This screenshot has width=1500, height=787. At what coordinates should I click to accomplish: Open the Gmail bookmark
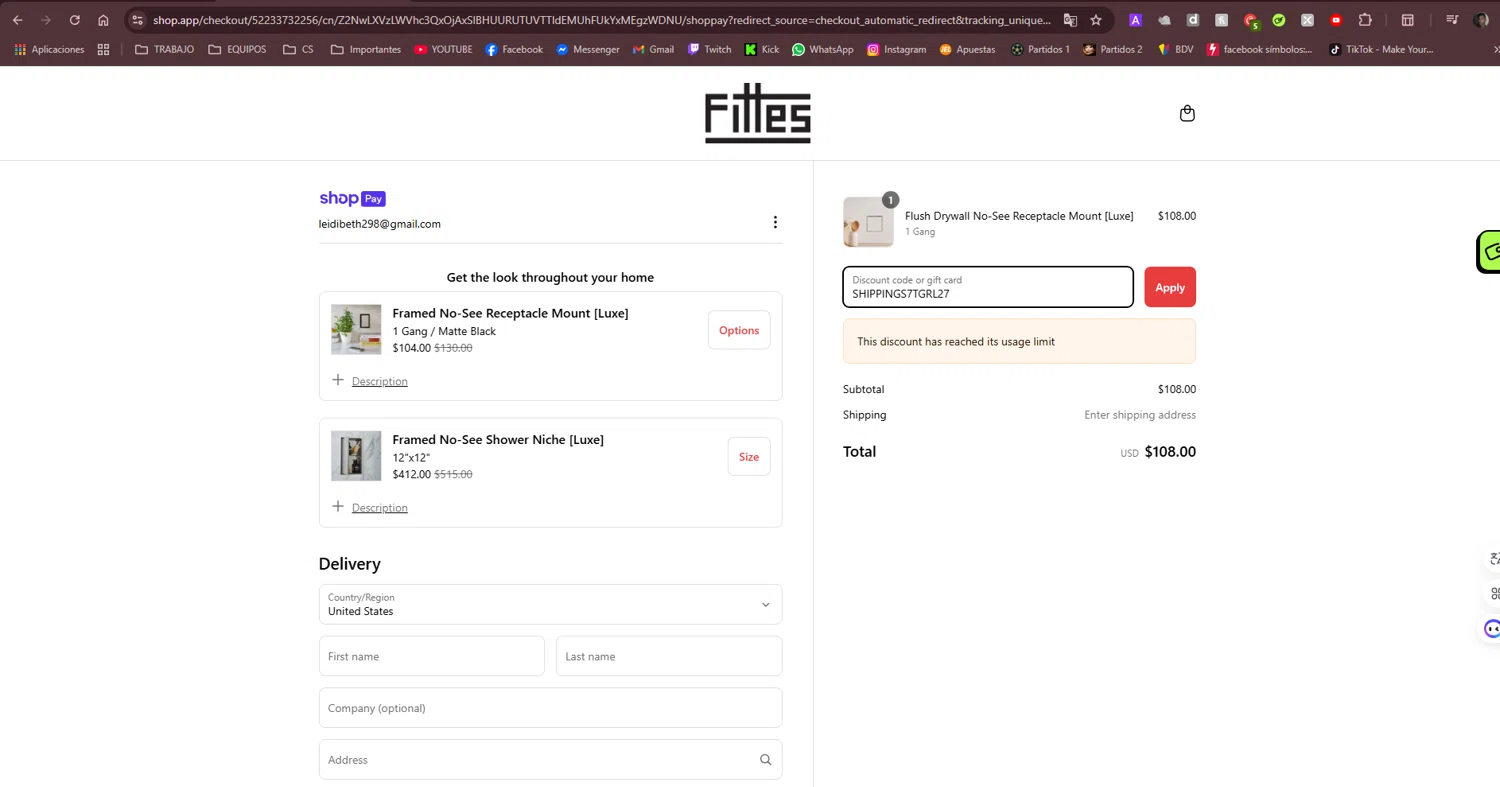[x=653, y=49]
